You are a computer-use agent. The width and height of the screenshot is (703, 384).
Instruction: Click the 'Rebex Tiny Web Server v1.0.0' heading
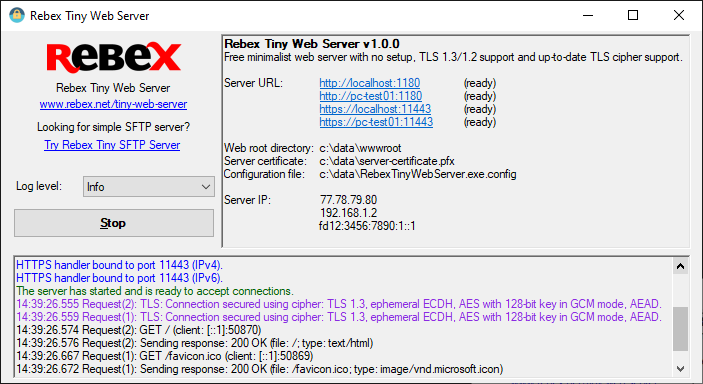pos(312,44)
